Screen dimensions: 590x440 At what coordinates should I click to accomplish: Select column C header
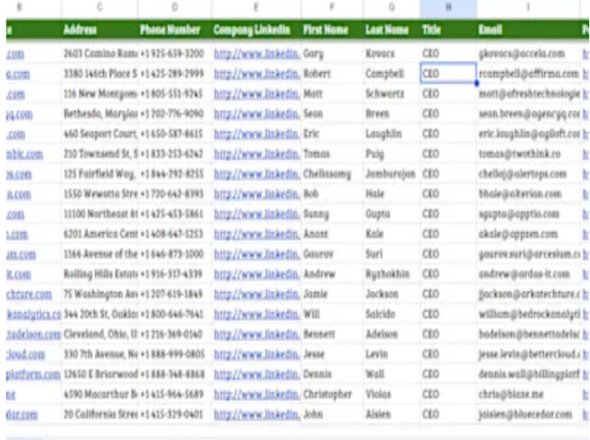pos(99,8)
